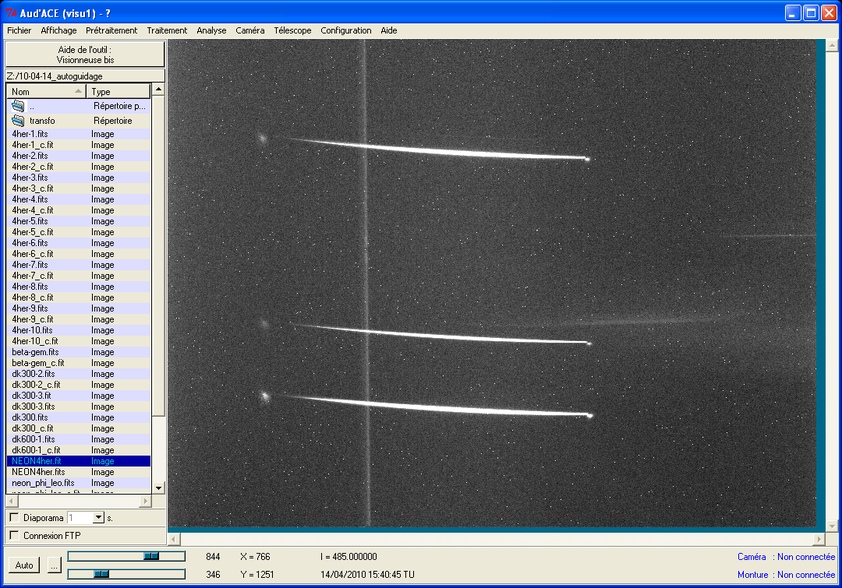
Task: Click the '...' button next to Auto
Action: [54, 565]
